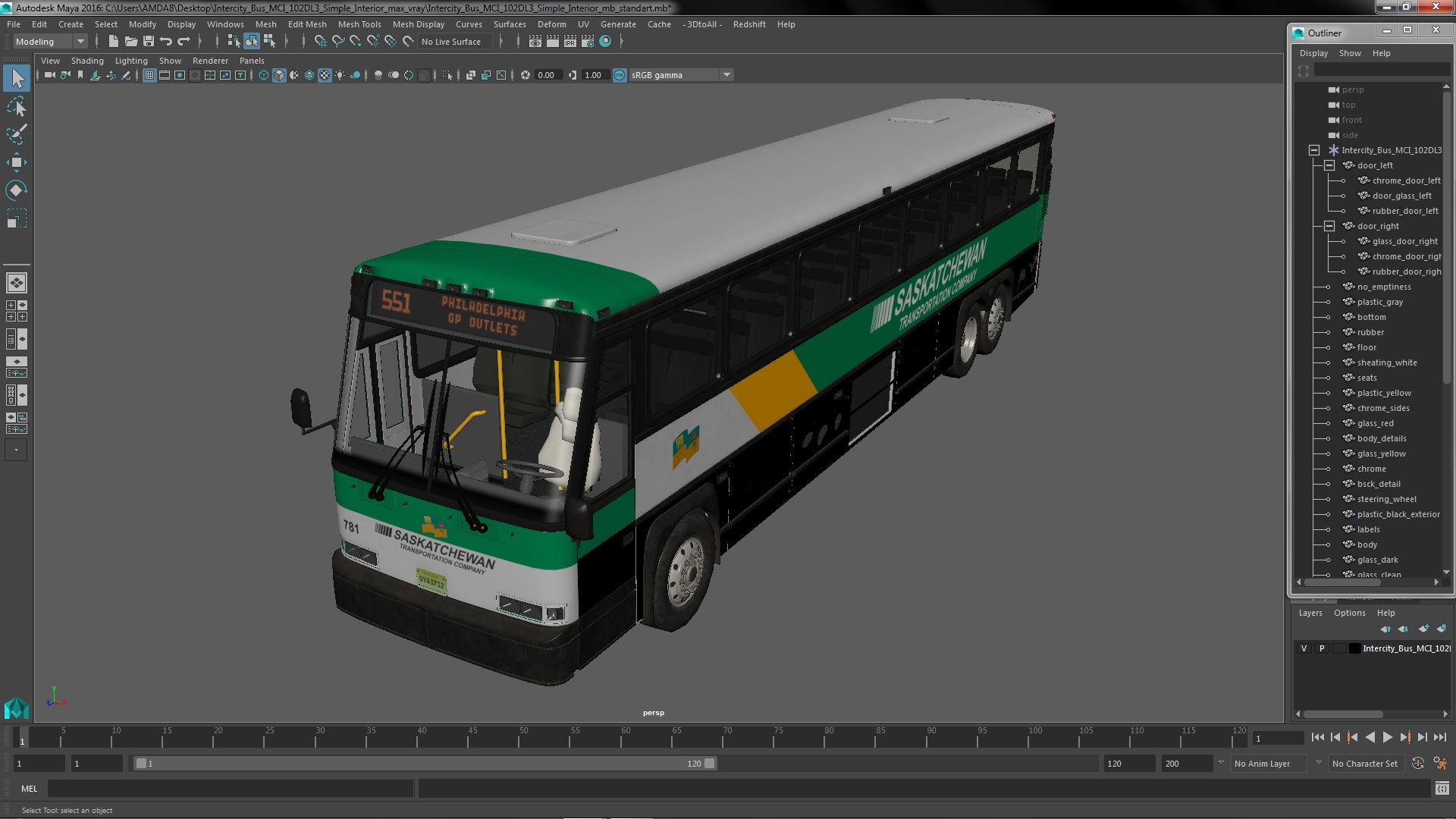Toggle textured display in viewport
Screen dimensions: 1456x819
[325, 75]
